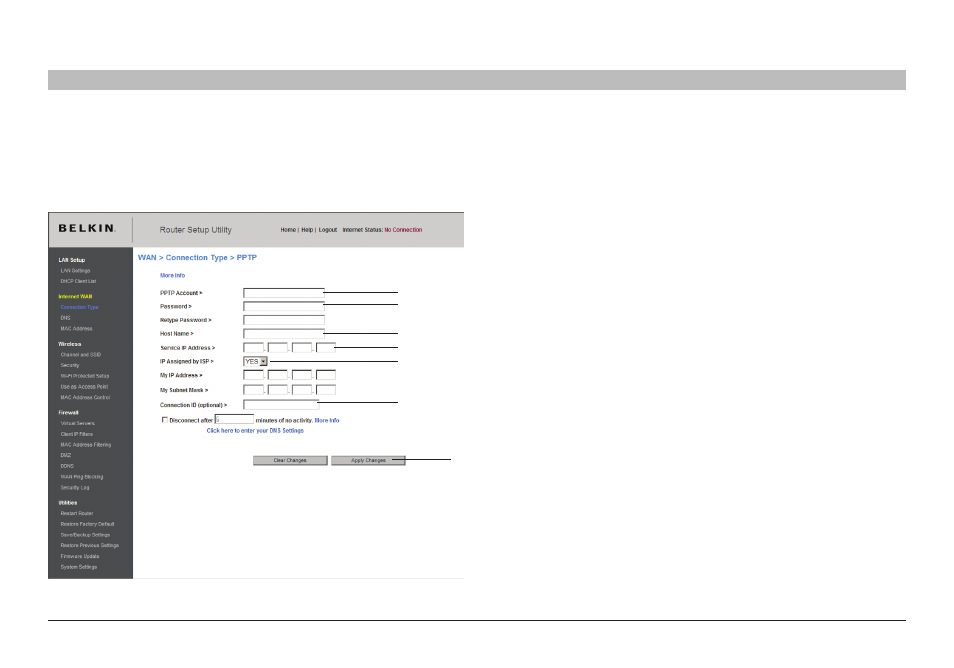Focus the Password input field
Image resolution: width=954 pixels, height=668 pixels.
click(284, 306)
